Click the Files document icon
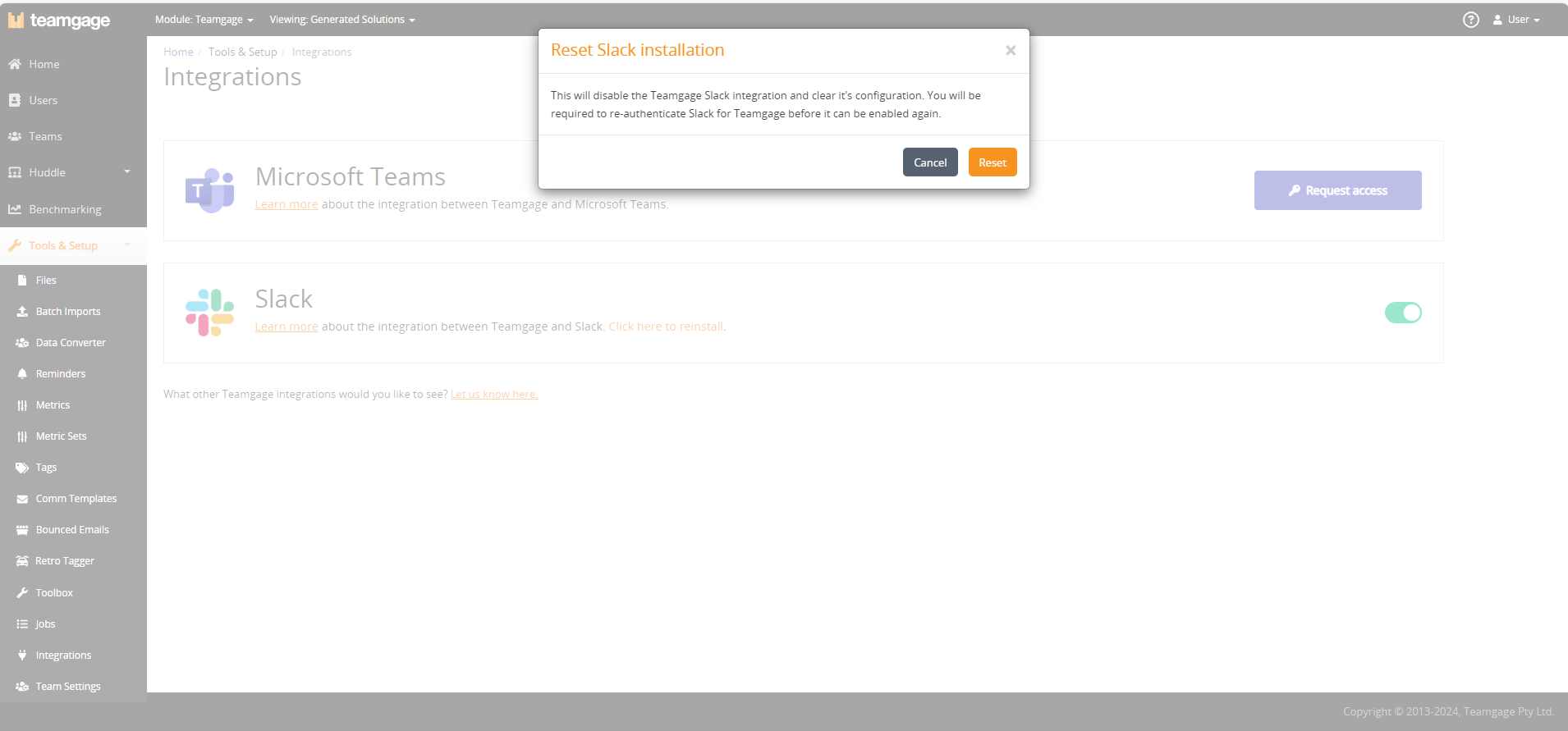Viewport: 1568px width, 731px height. [x=22, y=281]
